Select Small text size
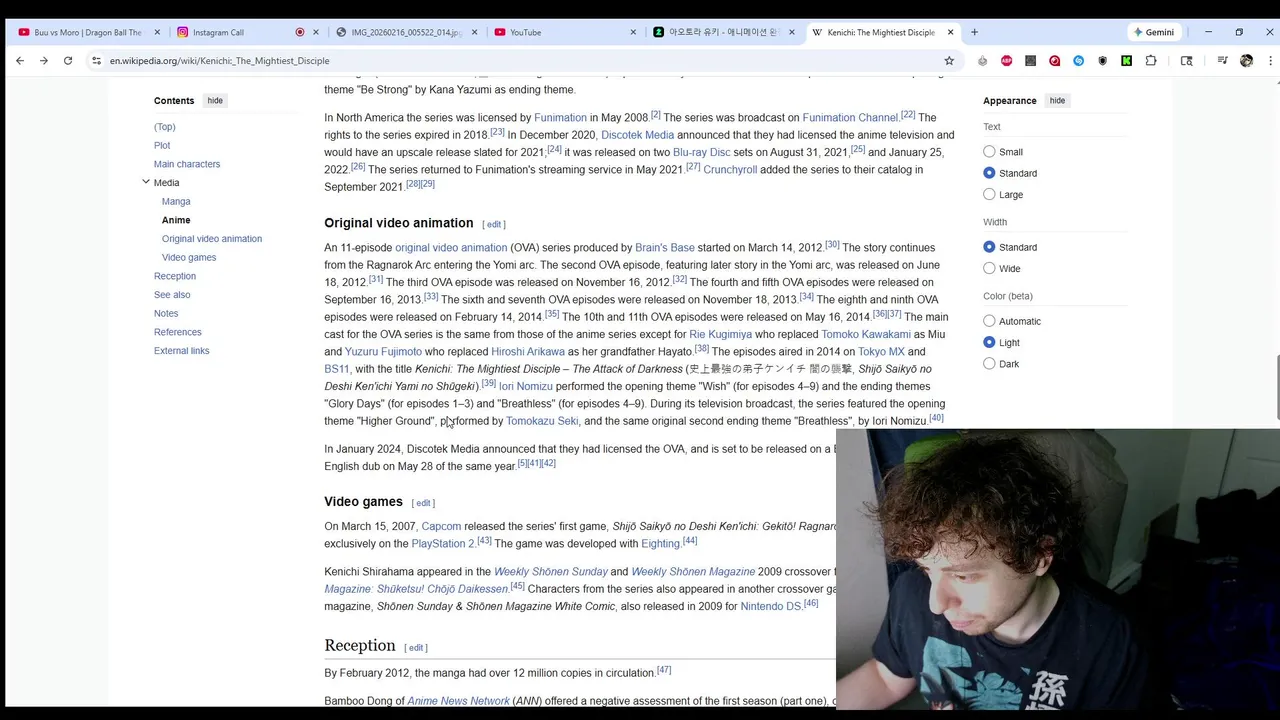The height and width of the screenshot is (720, 1280). pyautogui.click(x=989, y=152)
